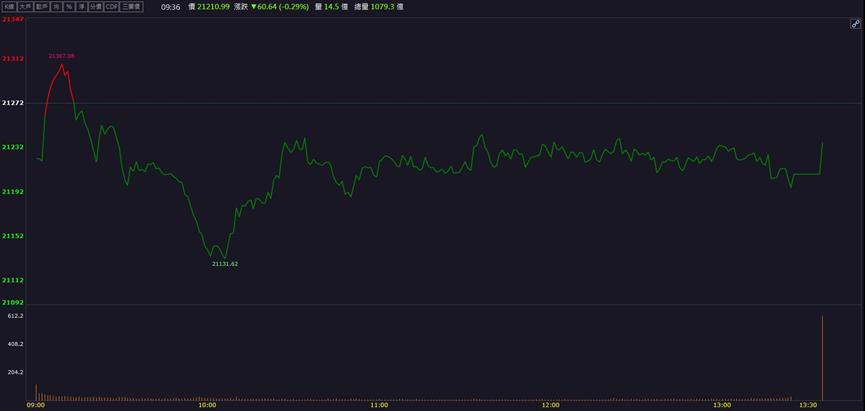Click the 21112 price axis label
The image size is (865, 411).
(x=12, y=280)
